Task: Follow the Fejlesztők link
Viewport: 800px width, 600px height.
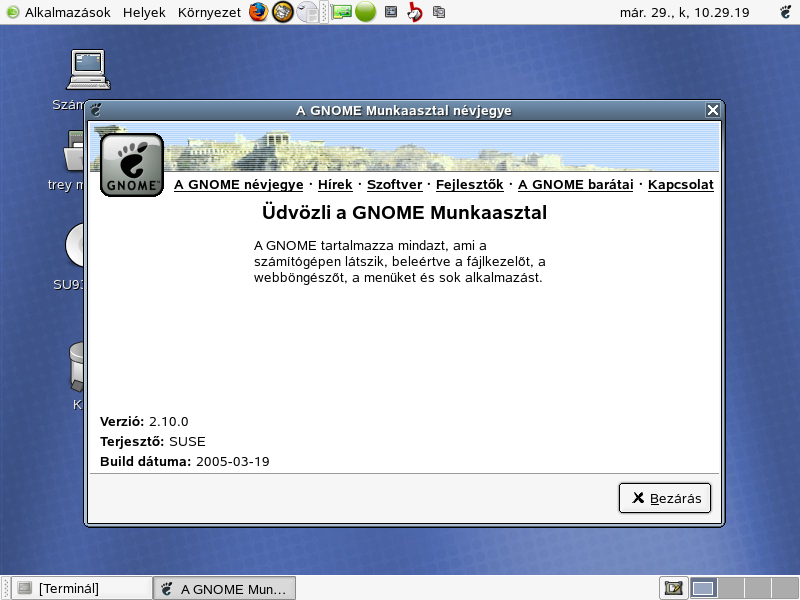Action: [x=469, y=185]
